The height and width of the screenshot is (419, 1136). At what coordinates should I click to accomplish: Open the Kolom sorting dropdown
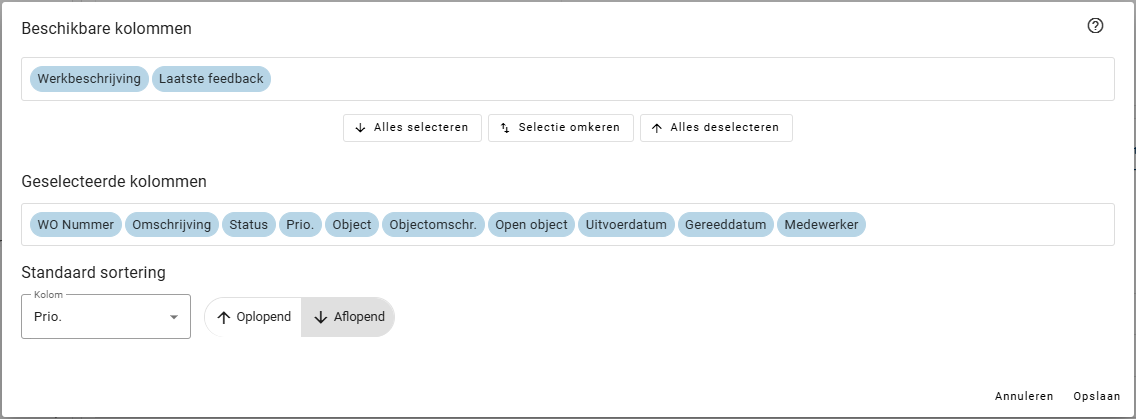(95, 317)
